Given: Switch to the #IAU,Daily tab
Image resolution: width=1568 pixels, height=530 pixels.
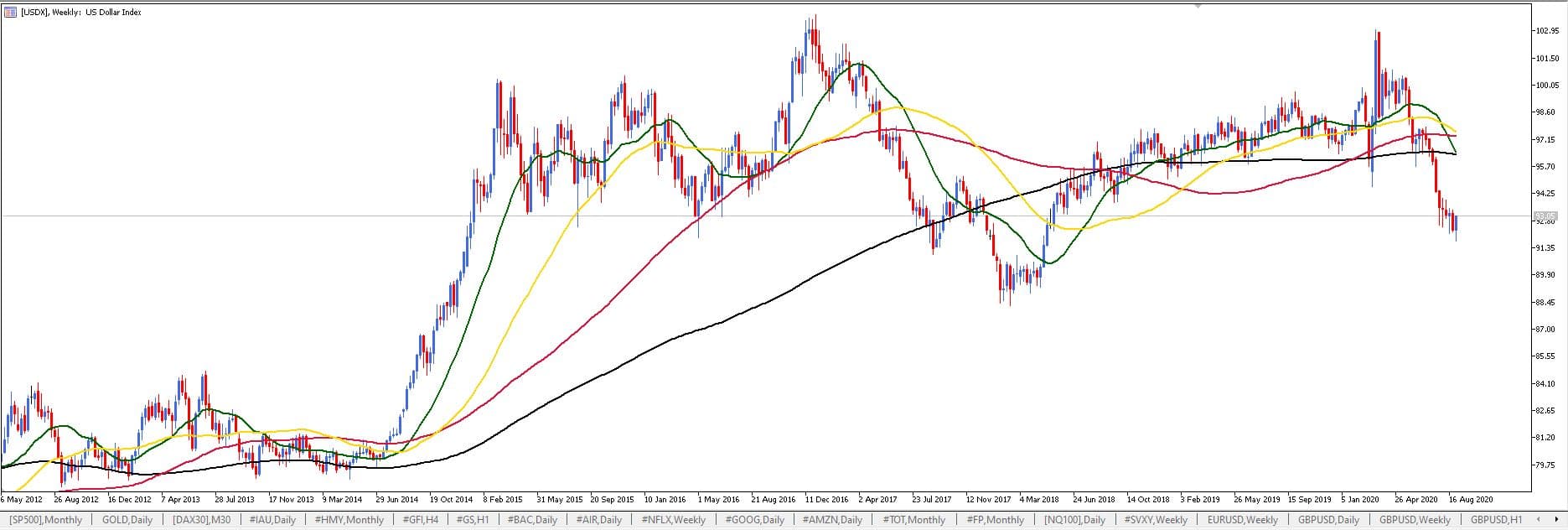Looking at the screenshot, I should tap(273, 520).
